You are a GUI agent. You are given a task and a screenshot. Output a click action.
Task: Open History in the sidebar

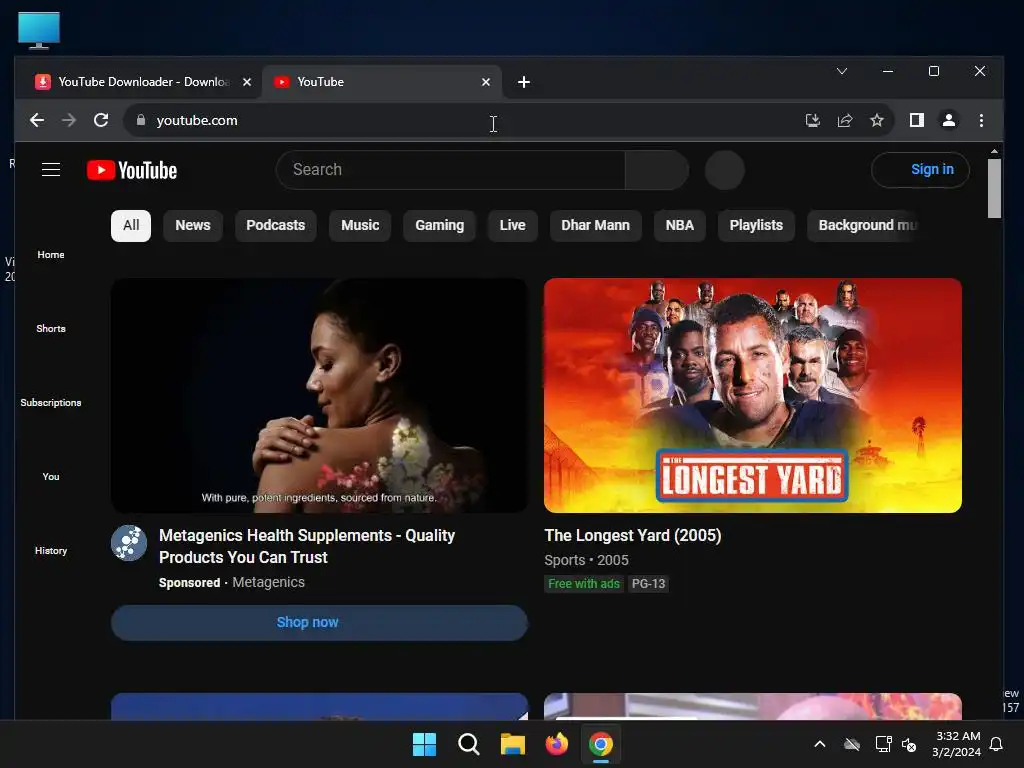click(x=51, y=551)
